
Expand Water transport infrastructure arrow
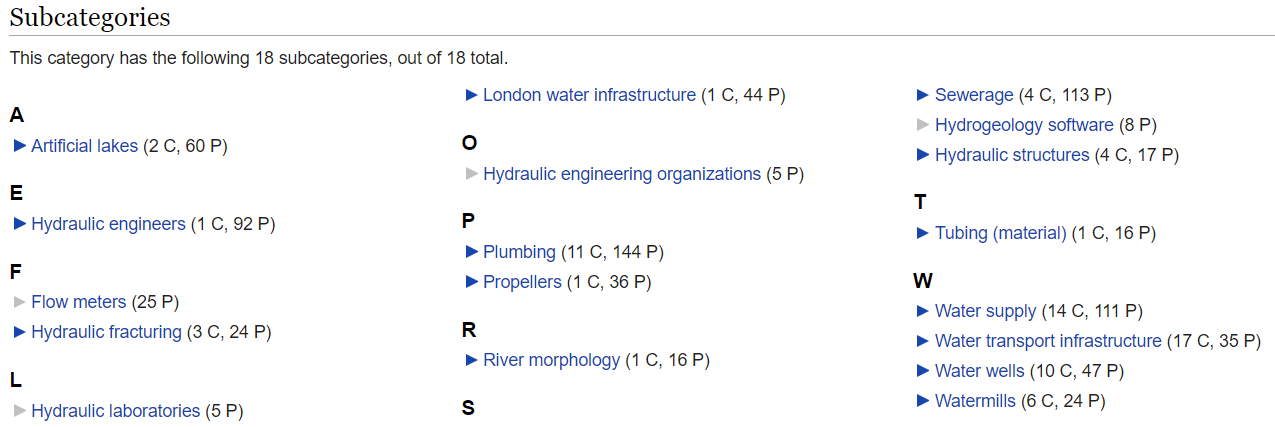[x=924, y=341]
